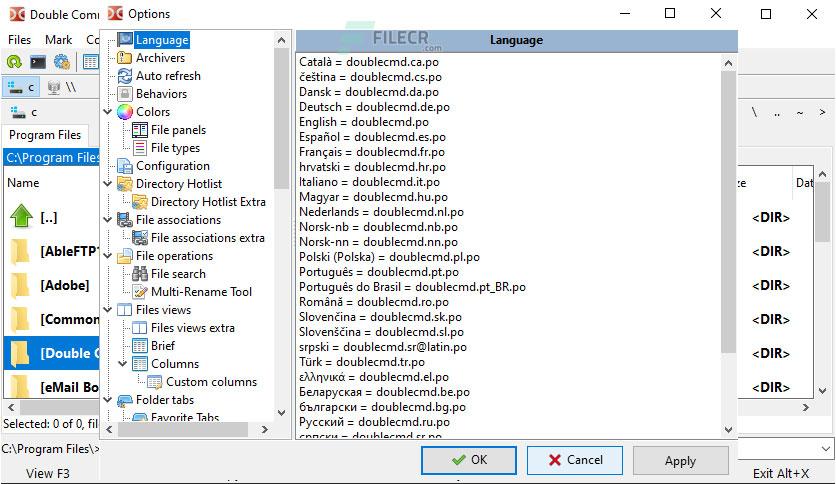Click language list scroll up arrow
This screenshot has height=484, width=836.
pyautogui.click(x=728, y=63)
